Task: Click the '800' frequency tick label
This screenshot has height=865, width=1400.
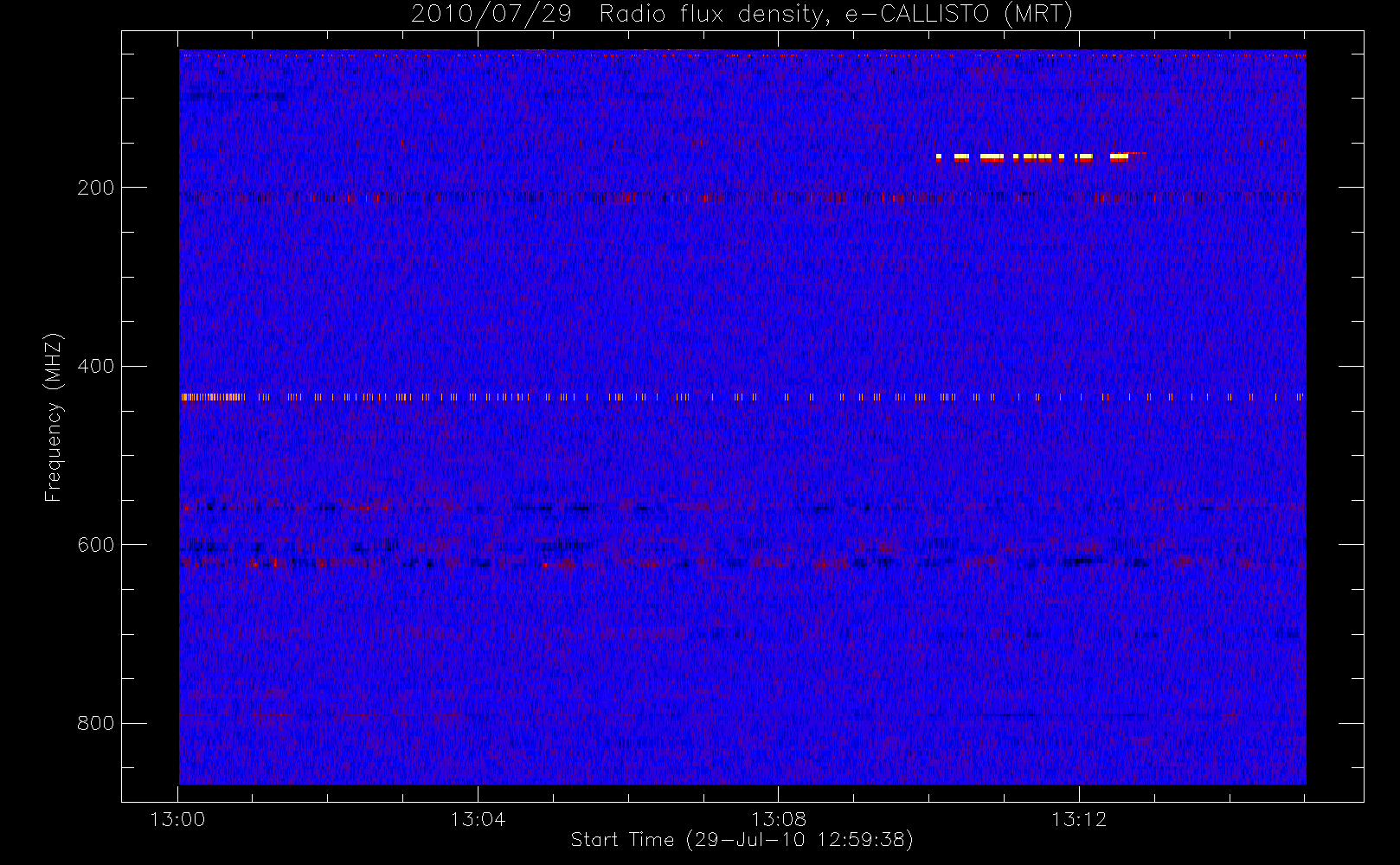Action: (x=96, y=723)
